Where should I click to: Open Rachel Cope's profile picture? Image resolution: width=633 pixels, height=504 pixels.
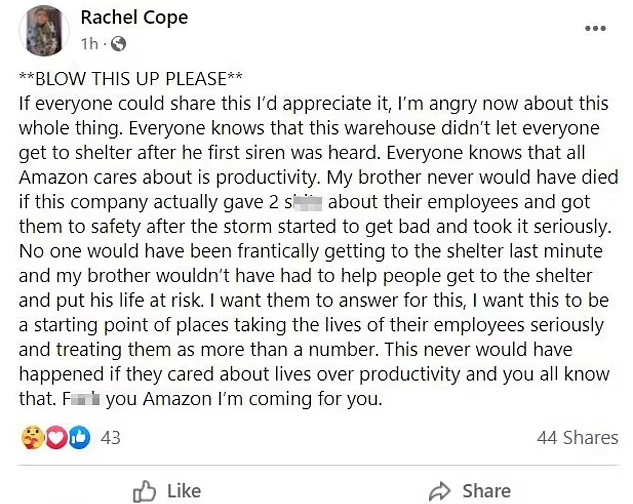coord(44,30)
